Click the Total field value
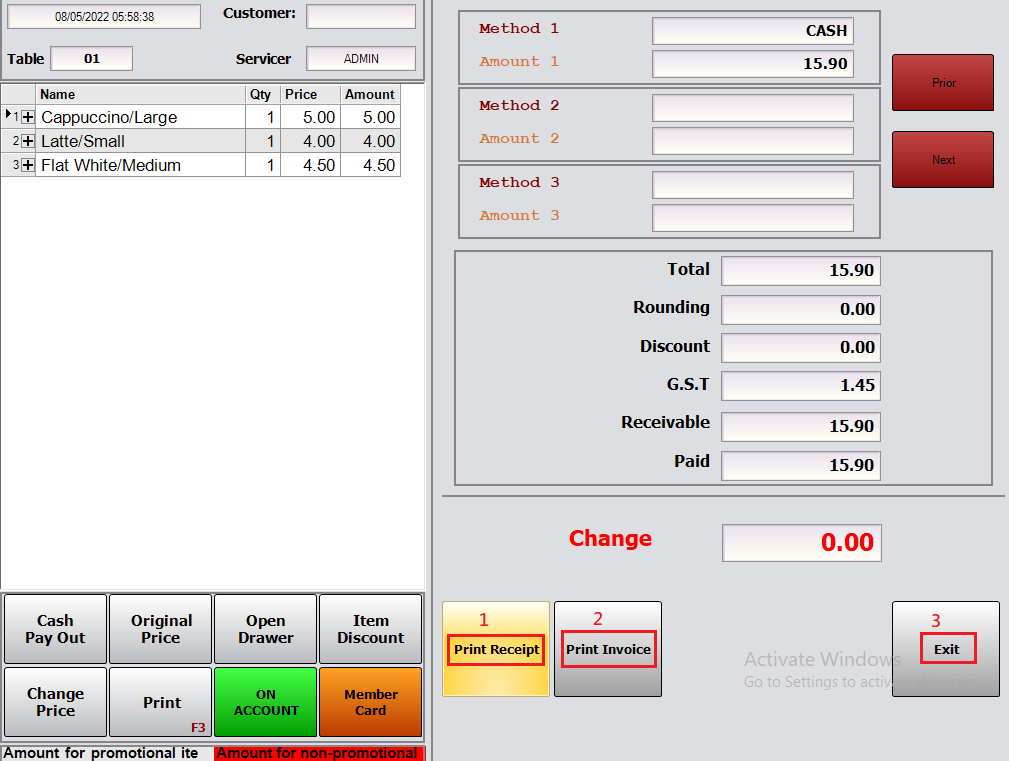1009x761 pixels. (801, 270)
